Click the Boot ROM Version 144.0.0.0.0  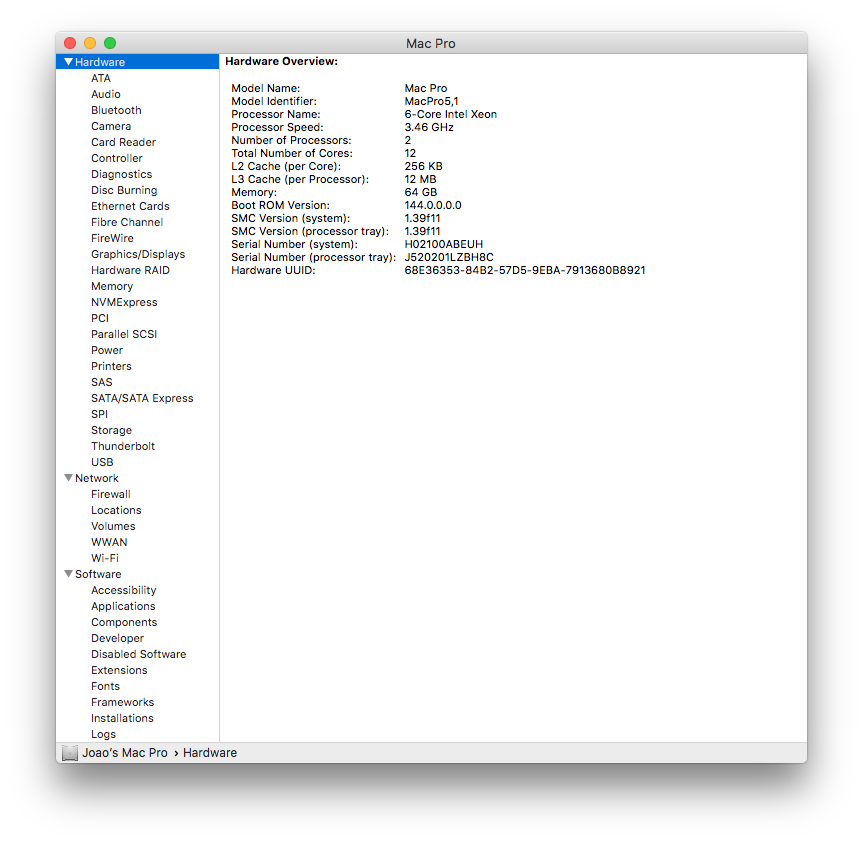(x=433, y=205)
